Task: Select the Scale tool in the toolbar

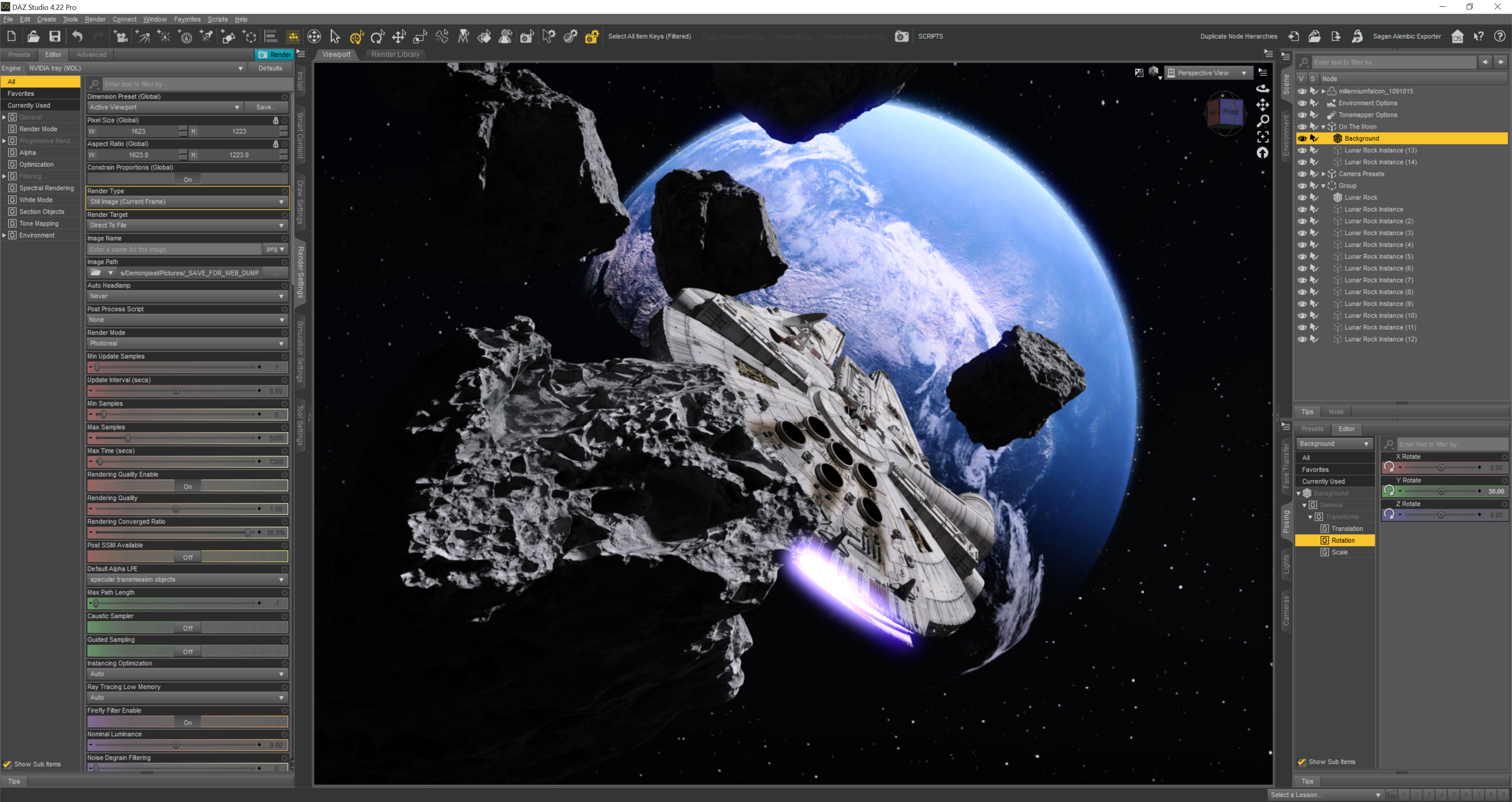Action: coord(420,37)
